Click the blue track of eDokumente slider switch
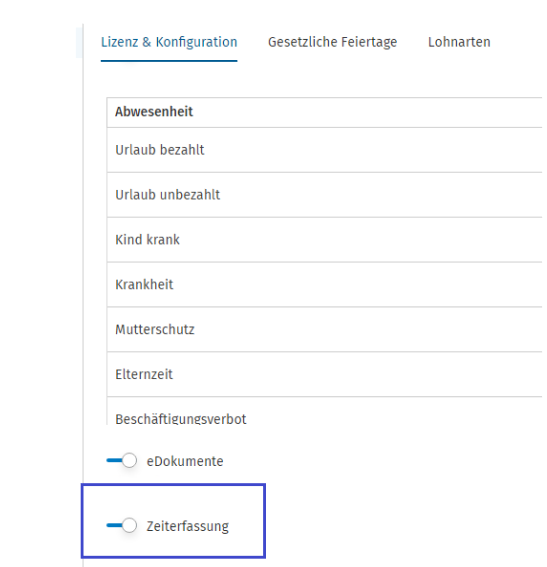 tap(114, 460)
